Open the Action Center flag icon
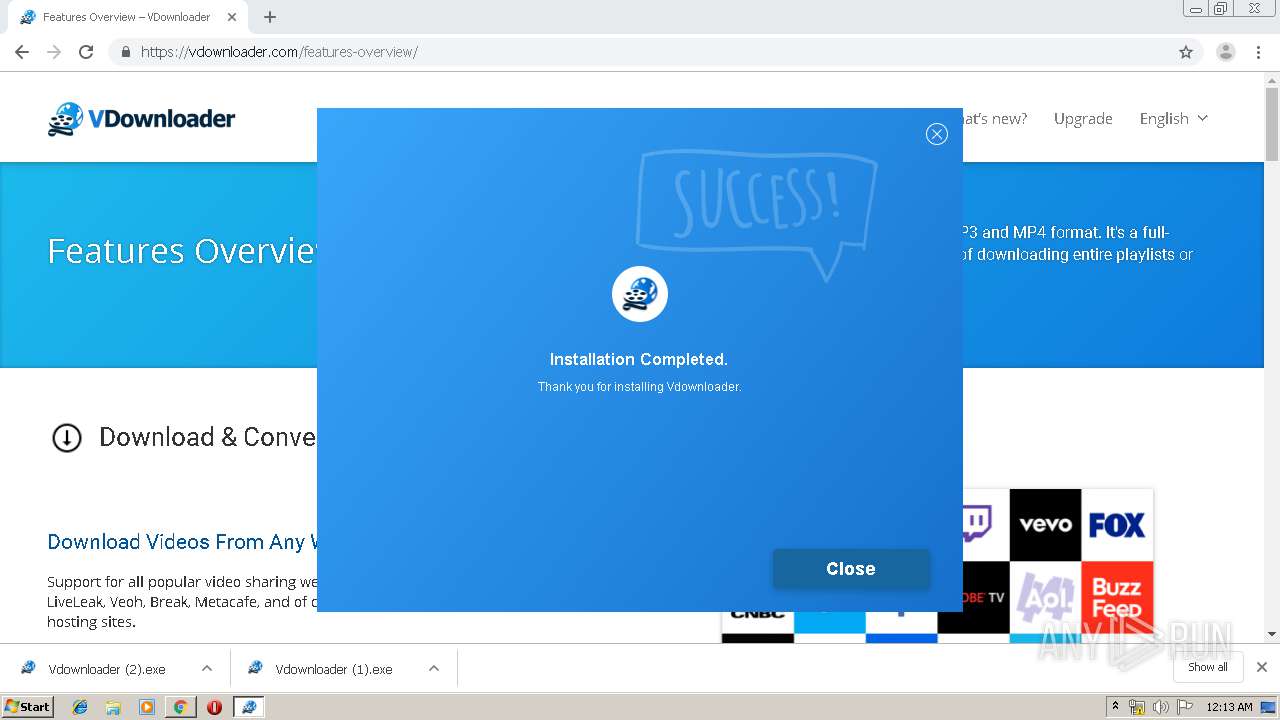 [x=1185, y=707]
